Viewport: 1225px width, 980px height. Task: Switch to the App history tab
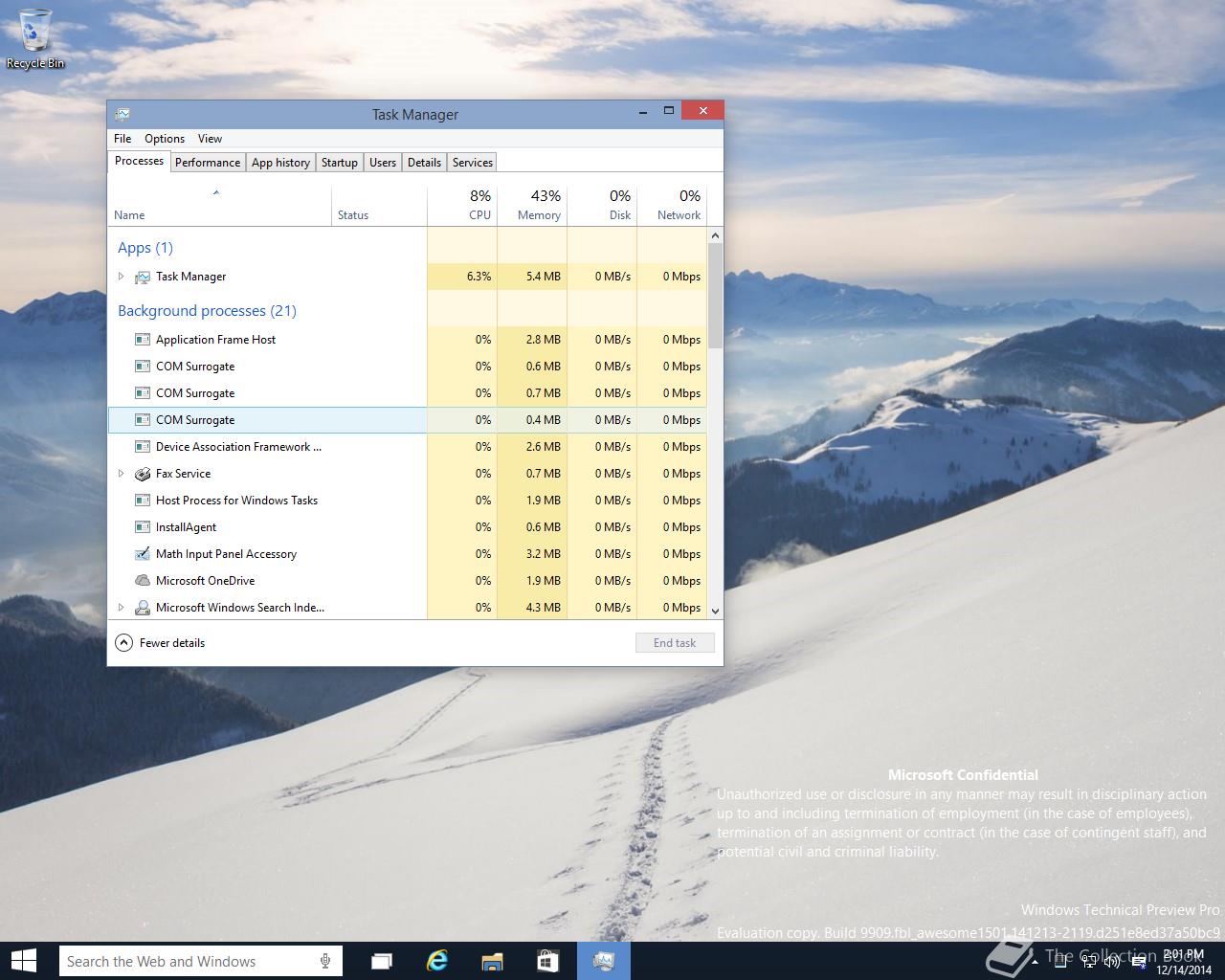coord(280,163)
